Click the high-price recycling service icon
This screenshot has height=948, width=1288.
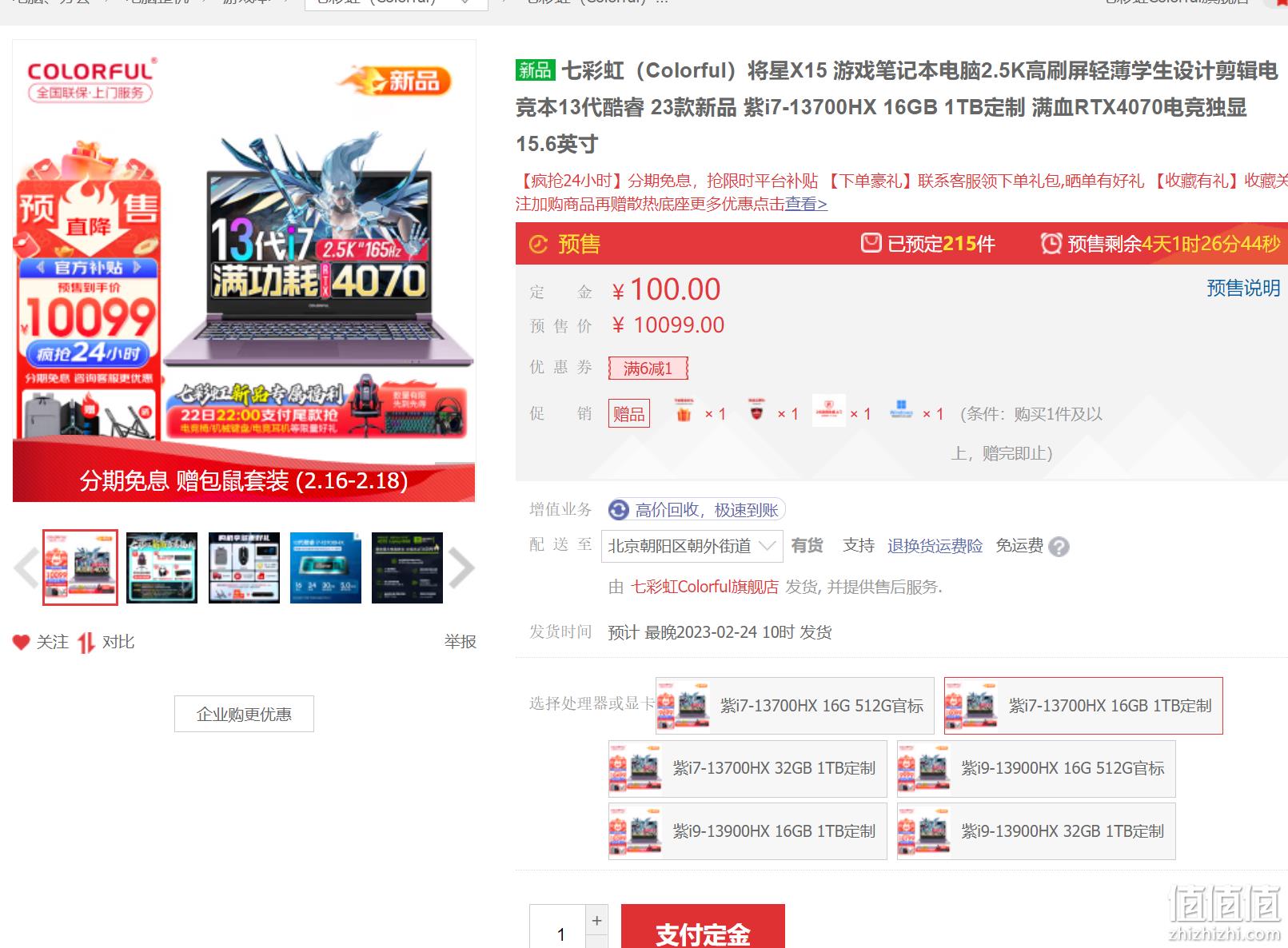tap(619, 510)
